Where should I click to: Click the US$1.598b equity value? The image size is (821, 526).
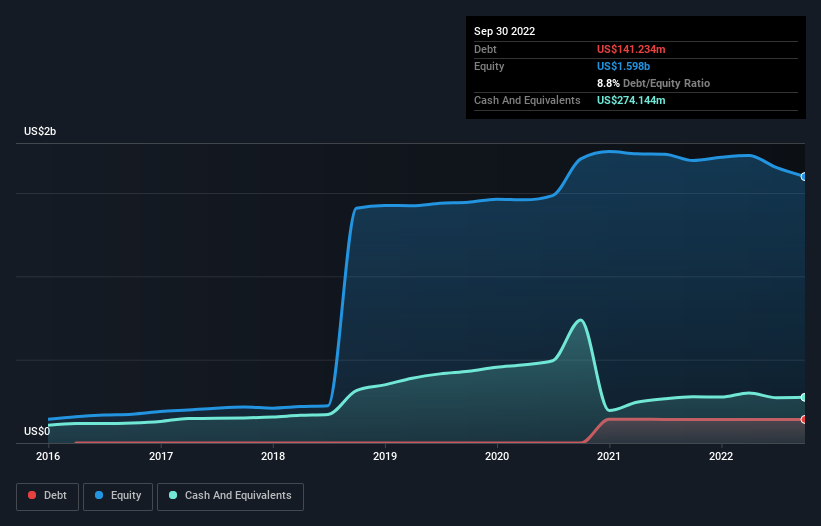623,66
